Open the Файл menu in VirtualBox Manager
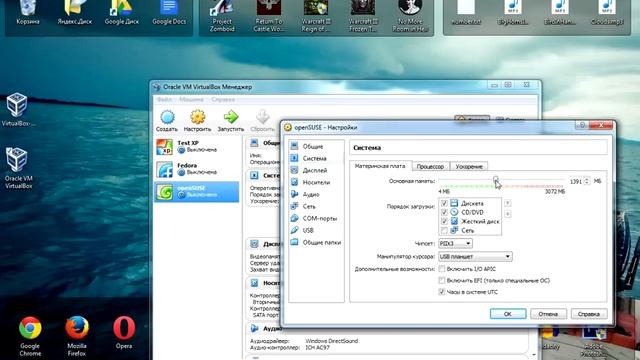Screen dimensions: 640x360 click(x=164, y=100)
